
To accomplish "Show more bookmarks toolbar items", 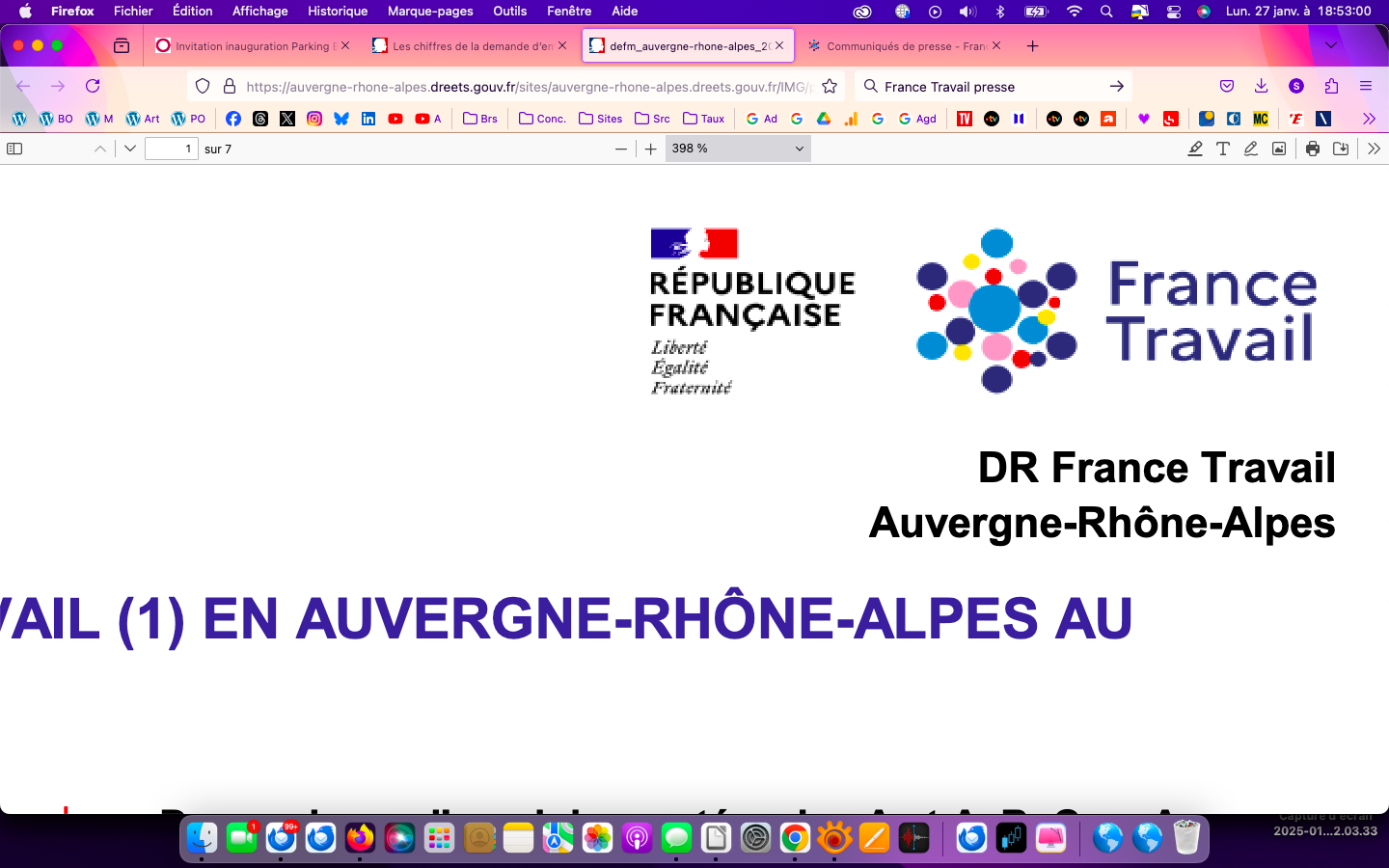I will (1369, 119).
